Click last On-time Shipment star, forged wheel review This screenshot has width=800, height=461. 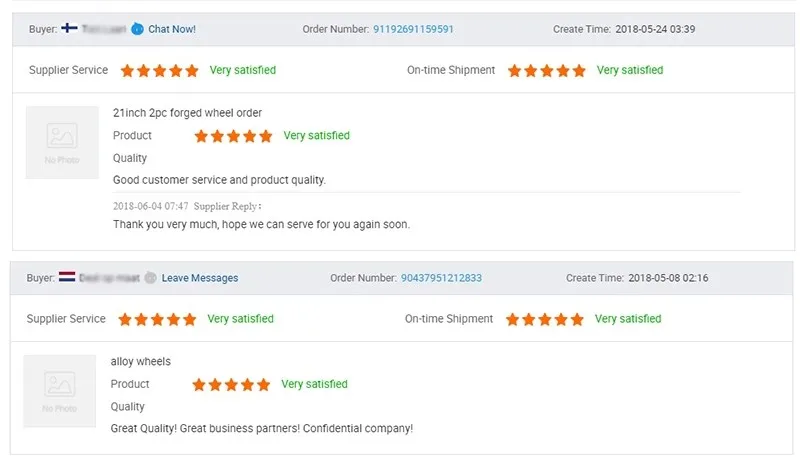[x=578, y=71]
